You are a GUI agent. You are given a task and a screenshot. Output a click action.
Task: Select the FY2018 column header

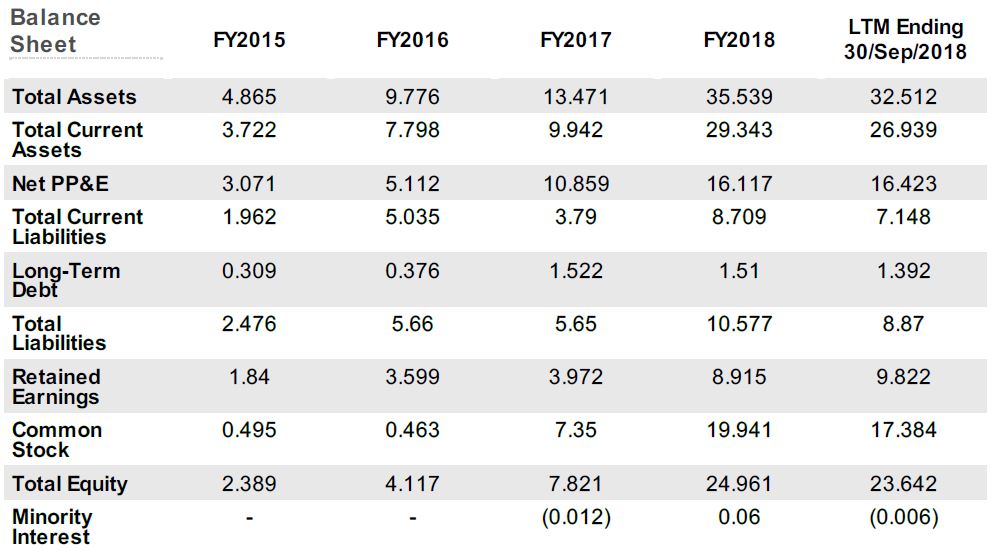tap(739, 40)
